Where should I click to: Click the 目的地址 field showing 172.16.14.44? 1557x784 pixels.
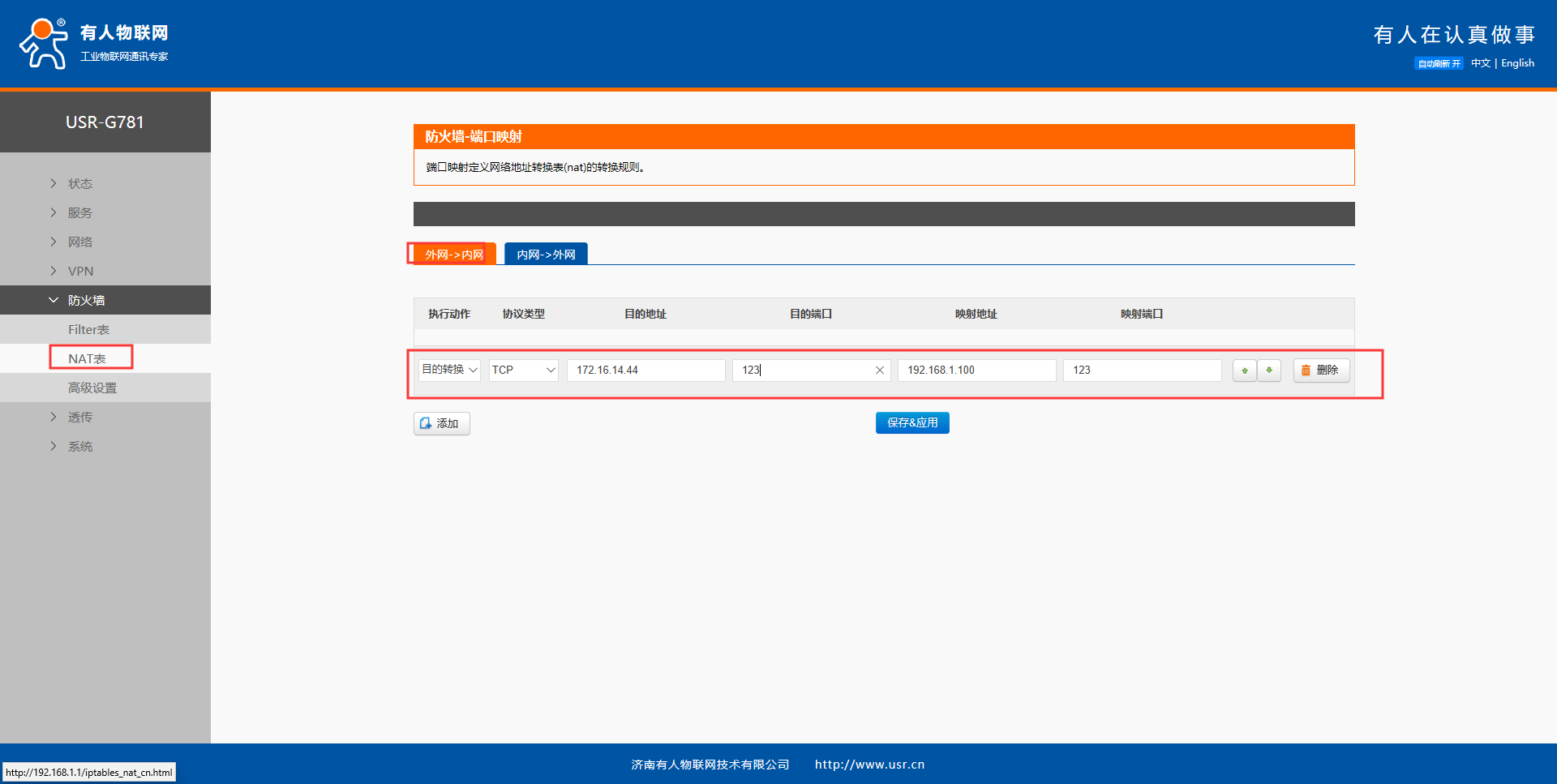646,371
